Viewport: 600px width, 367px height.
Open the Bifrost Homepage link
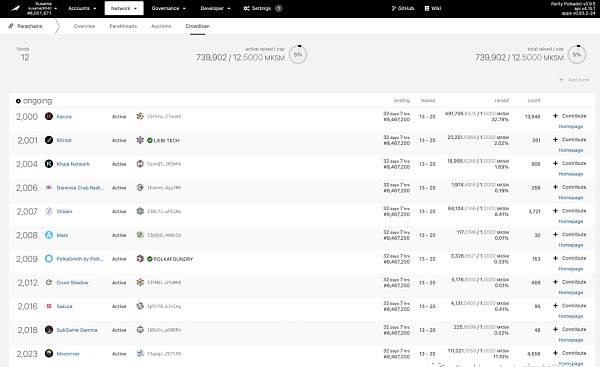click(571, 150)
